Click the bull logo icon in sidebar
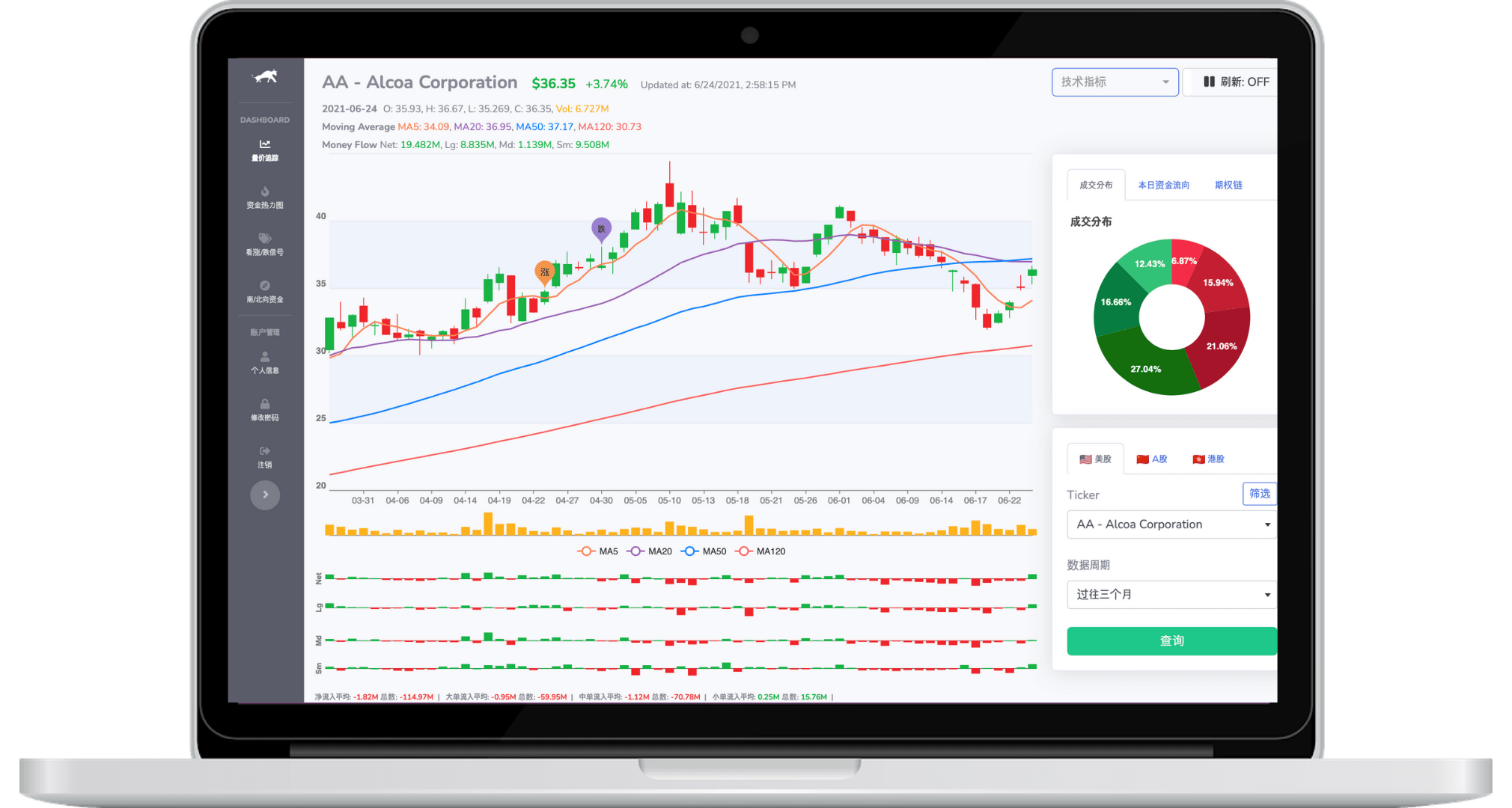This screenshot has width=1512, height=808. point(265,76)
